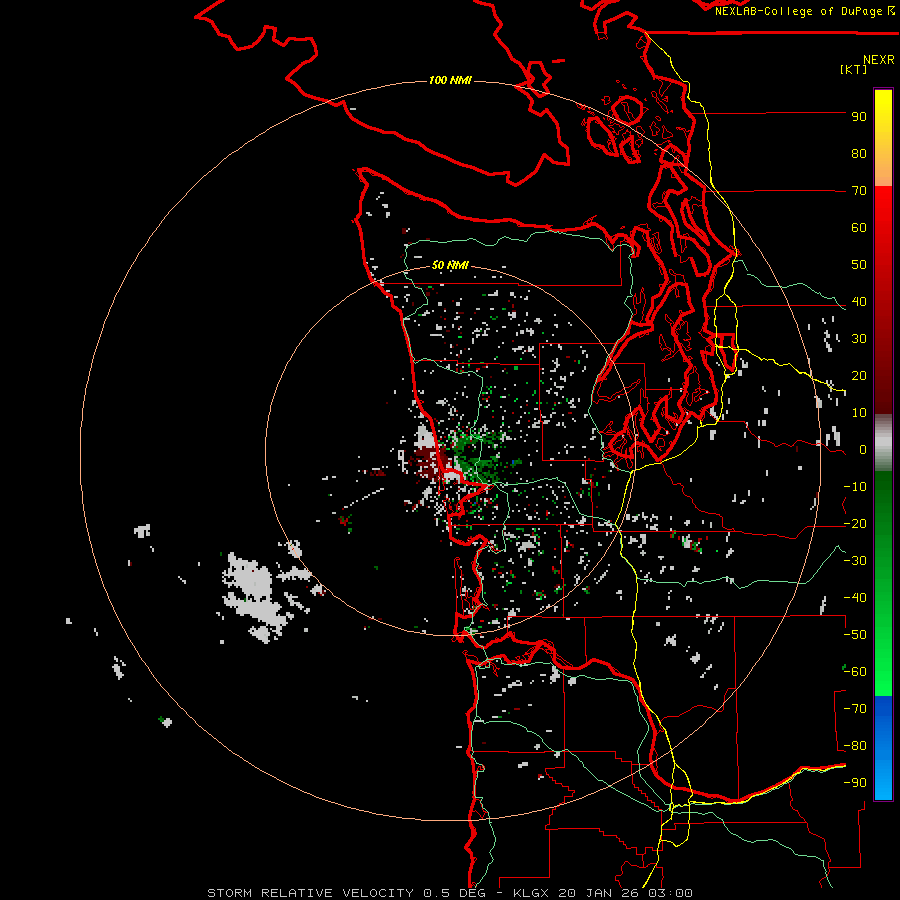Click the -70 value on velocity scale

click(x=855, y=709)
